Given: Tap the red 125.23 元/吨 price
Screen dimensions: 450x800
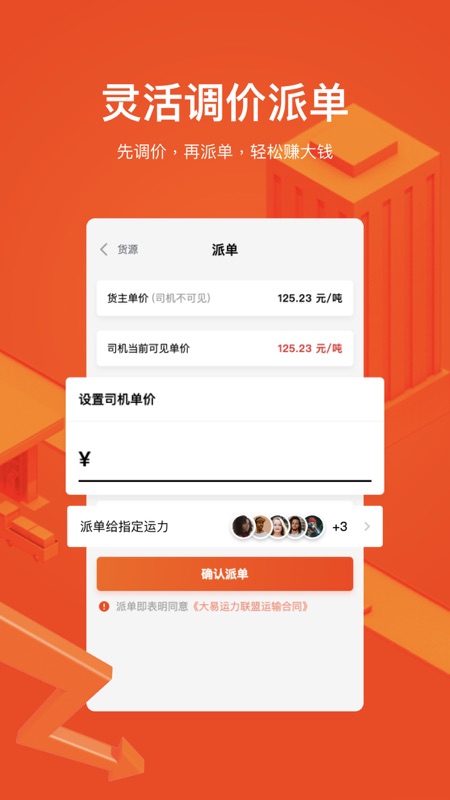Looking at the screenshot, I should click(x=310, y=348).
